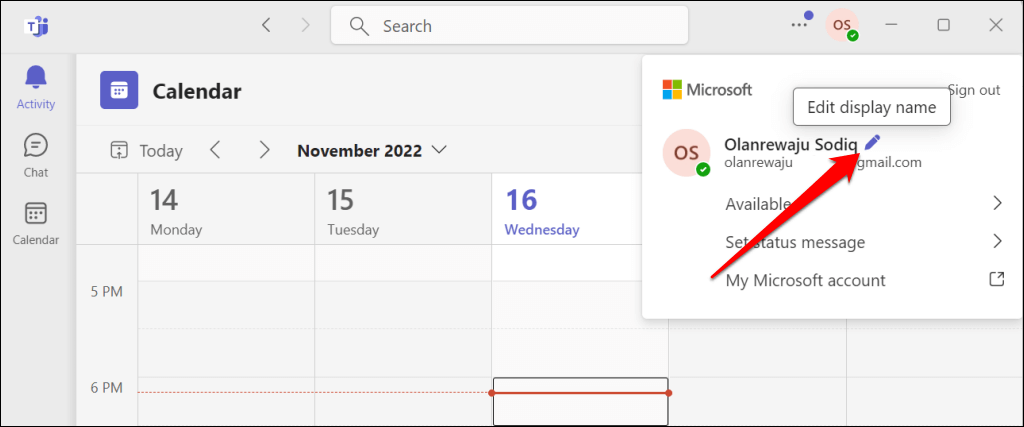Go to the previous week in calendar

click(x=215, y=150)
